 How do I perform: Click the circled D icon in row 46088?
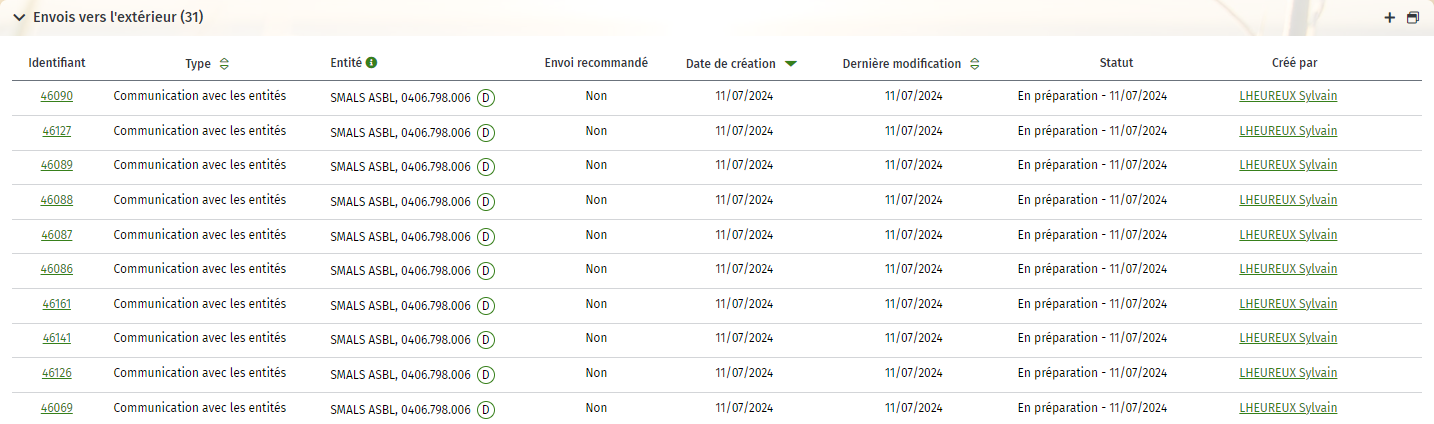(x=486, y=202)
